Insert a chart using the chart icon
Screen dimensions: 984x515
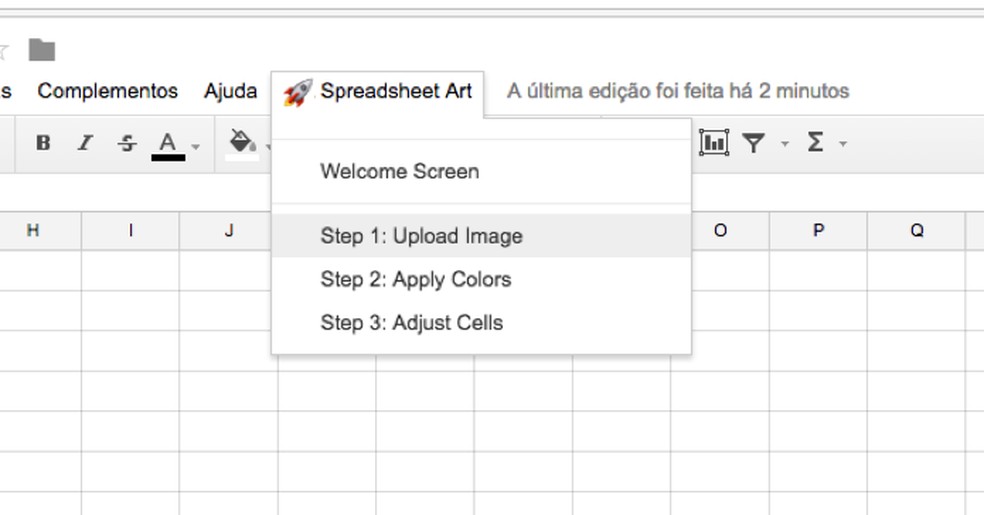tap(713, 143)
